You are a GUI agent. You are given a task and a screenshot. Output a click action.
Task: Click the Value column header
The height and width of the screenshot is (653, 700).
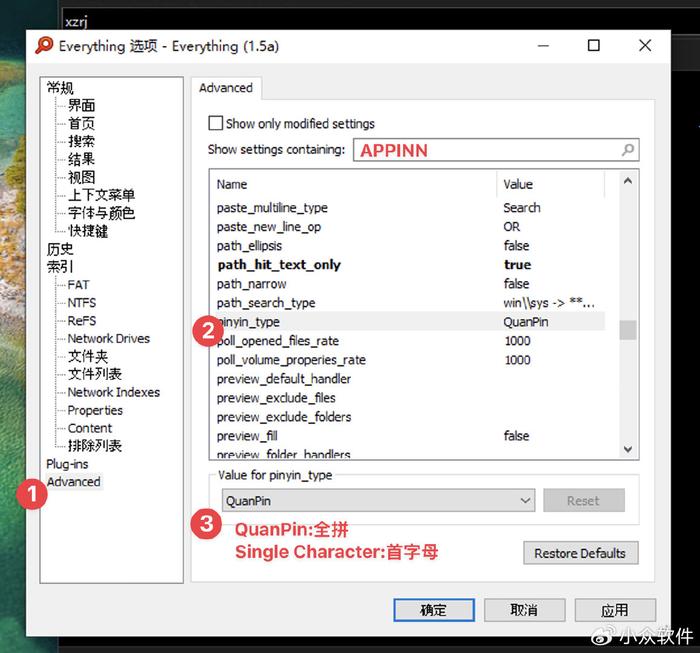click(x=550, y=184)
